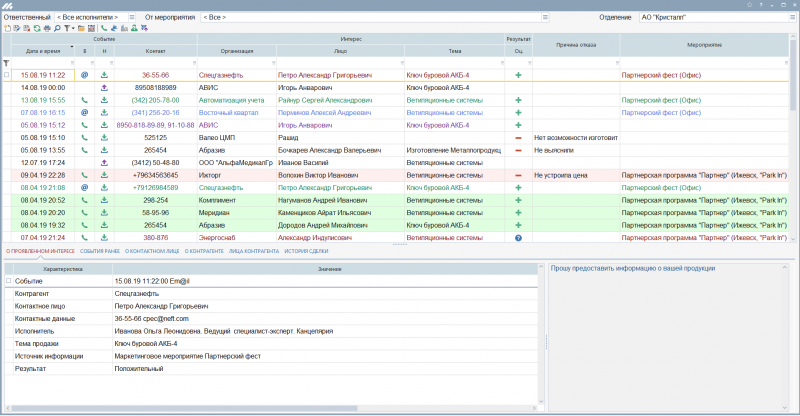The image size is (800, 416).
Task: Click the Лицо column header
Action: pos(340,51)
